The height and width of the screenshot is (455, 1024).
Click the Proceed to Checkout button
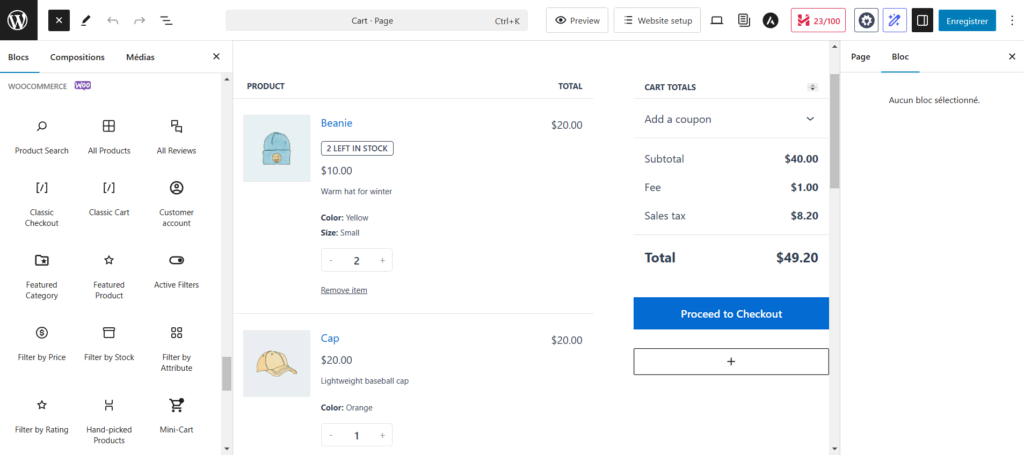[731, 313]
